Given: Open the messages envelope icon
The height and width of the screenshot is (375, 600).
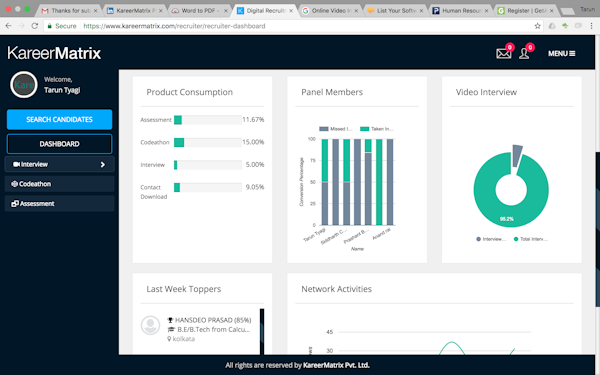Looking at the screenshot, I should pos(504,53).
